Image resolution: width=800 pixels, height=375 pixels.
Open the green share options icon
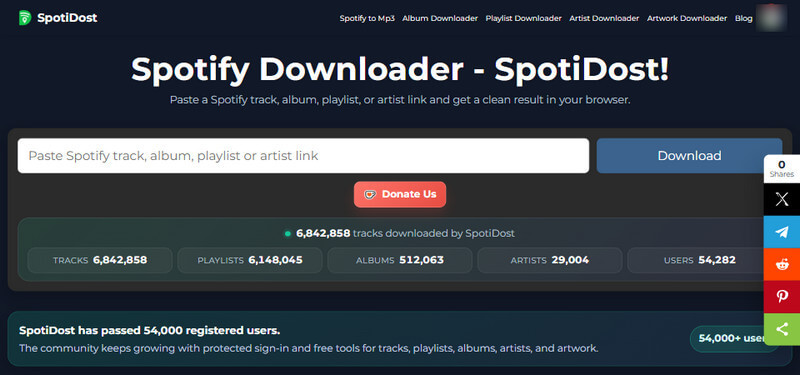[x=782, y=329]
